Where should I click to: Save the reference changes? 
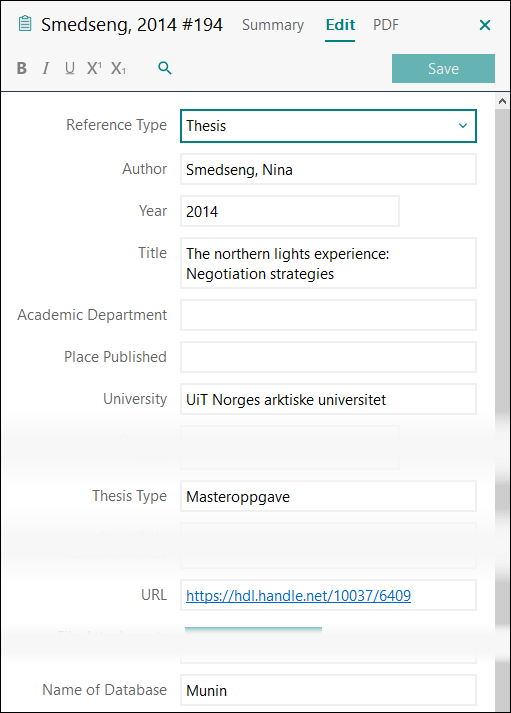443,69
